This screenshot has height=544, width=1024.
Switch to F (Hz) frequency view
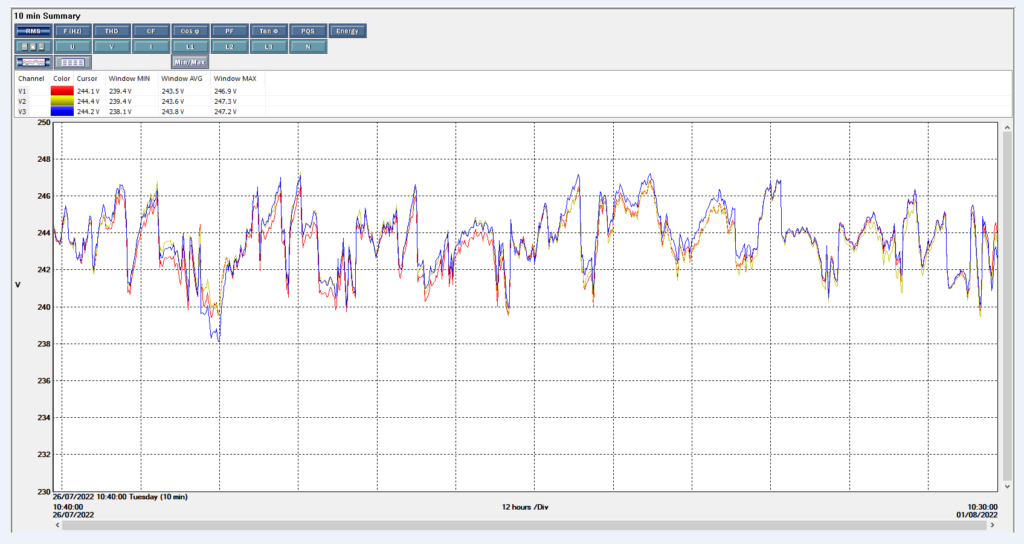(x=72, y=31)
